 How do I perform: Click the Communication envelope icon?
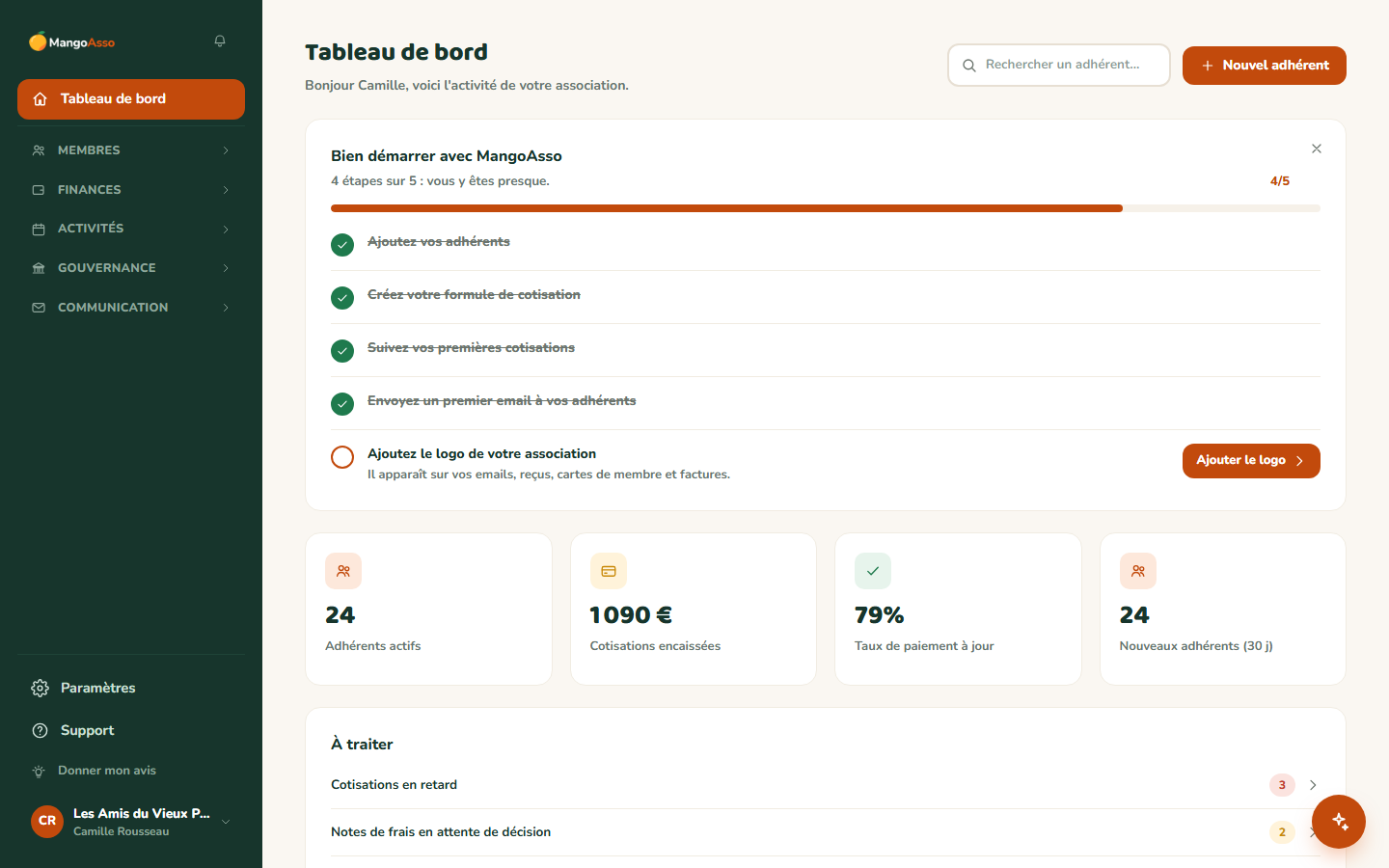coord(39,308)
